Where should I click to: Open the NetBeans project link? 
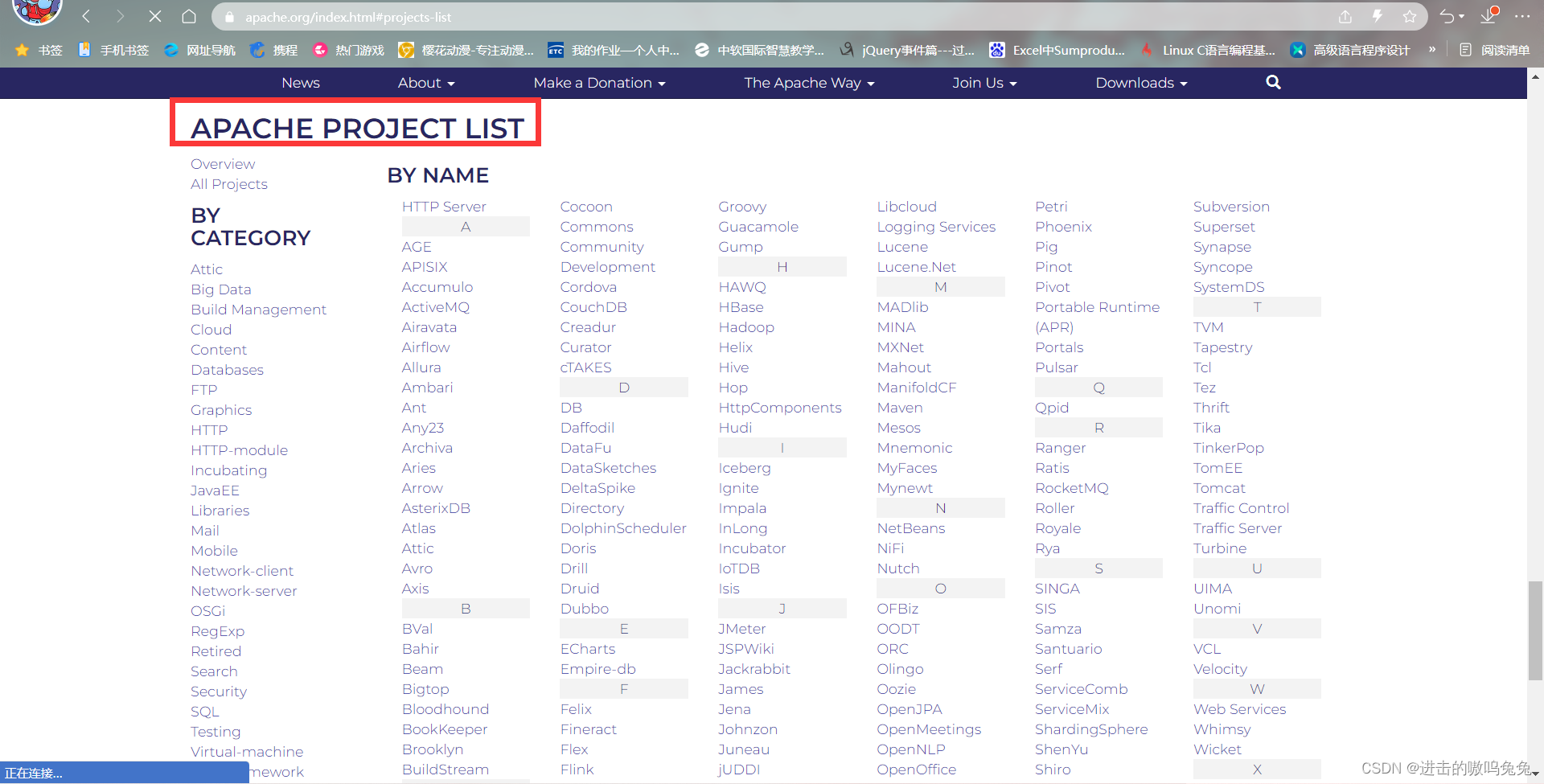[x=911, y=528]
